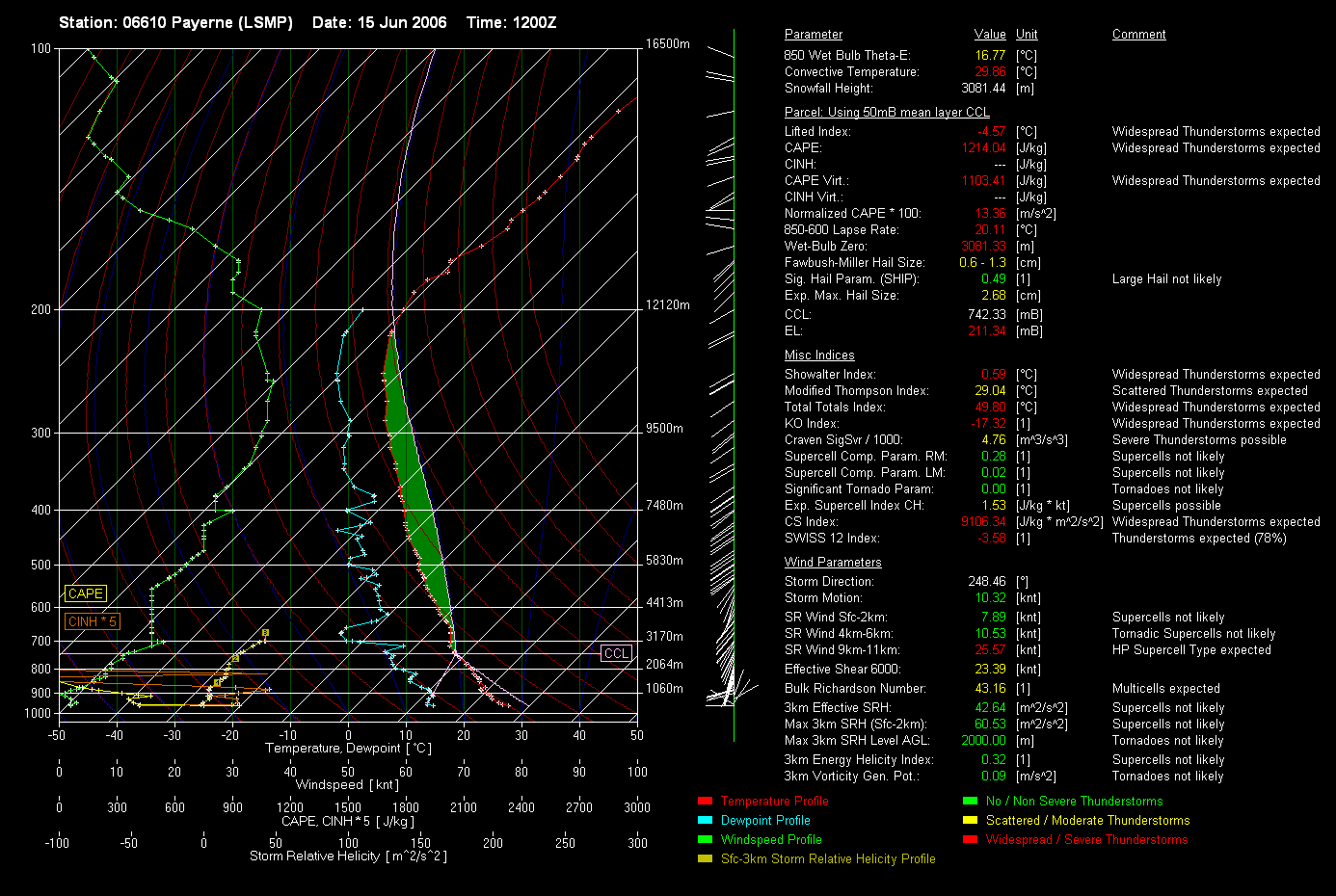Click the red Temperature Profile legend swatch
1336x896 pixels.
(705, 801)
